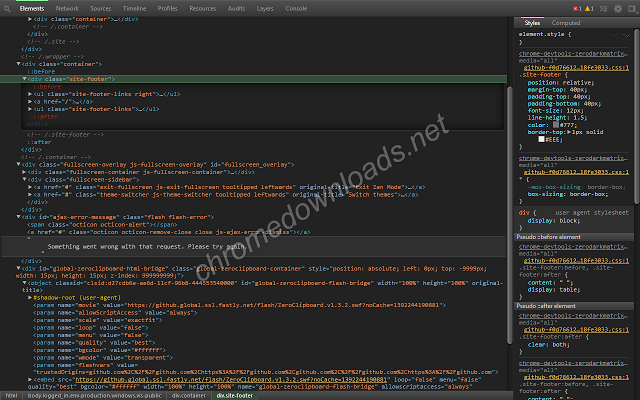Screen dimensions: 640x400
Task: Select the param name="wmode" row
Action: tap(103, 358)
